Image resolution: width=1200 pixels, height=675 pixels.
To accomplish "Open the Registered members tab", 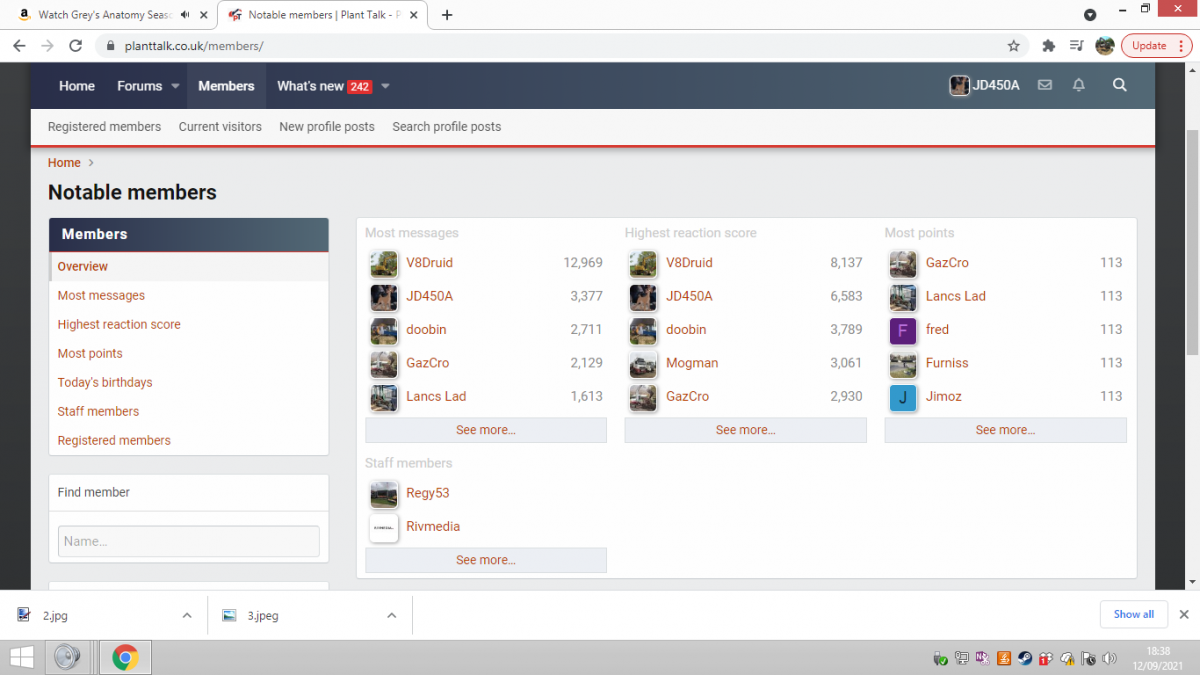I will [104, 127].
